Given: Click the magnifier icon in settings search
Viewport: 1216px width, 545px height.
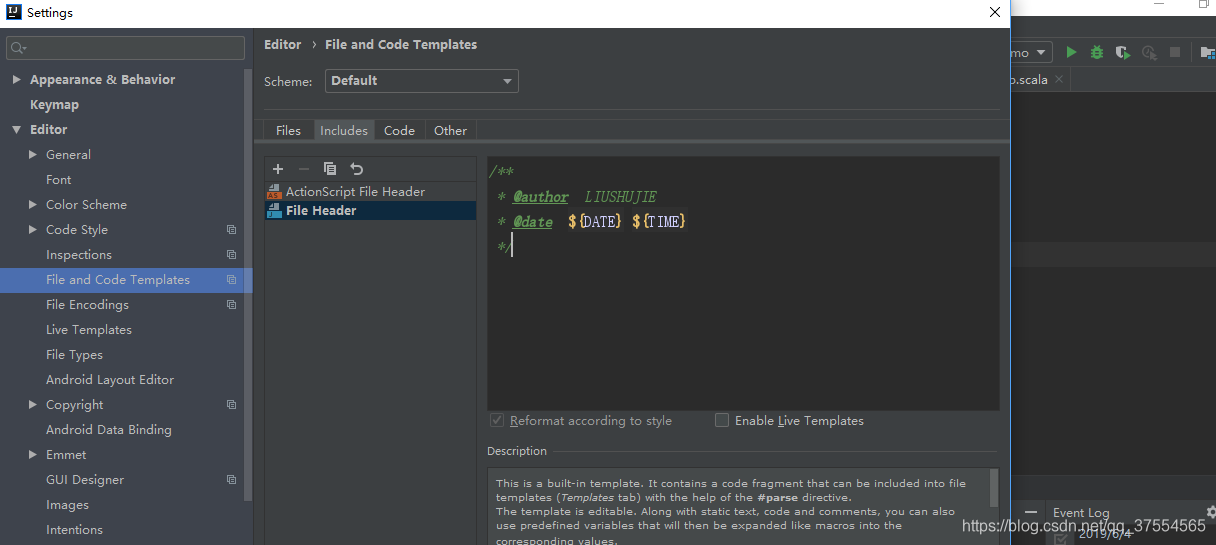Looking at the screenshot, I should point(19,48).
